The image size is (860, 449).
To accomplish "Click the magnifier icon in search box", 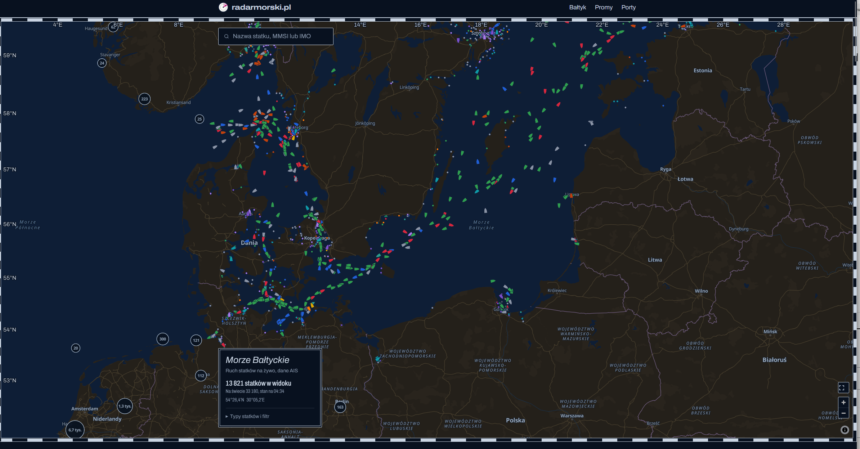I will [x=226, y=36].
